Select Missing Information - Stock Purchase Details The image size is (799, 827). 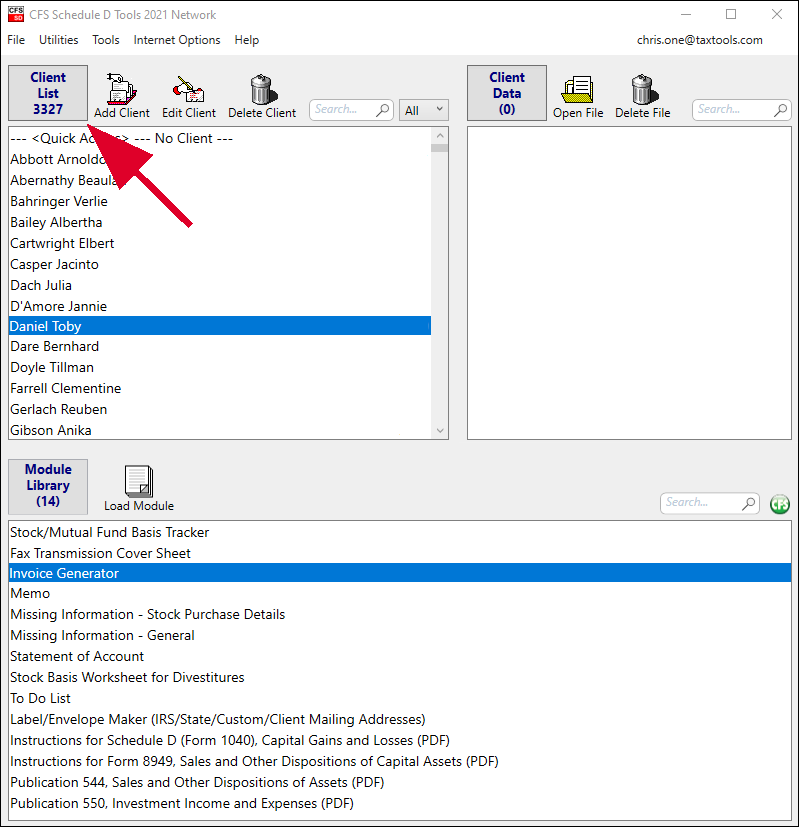(400, 615)
